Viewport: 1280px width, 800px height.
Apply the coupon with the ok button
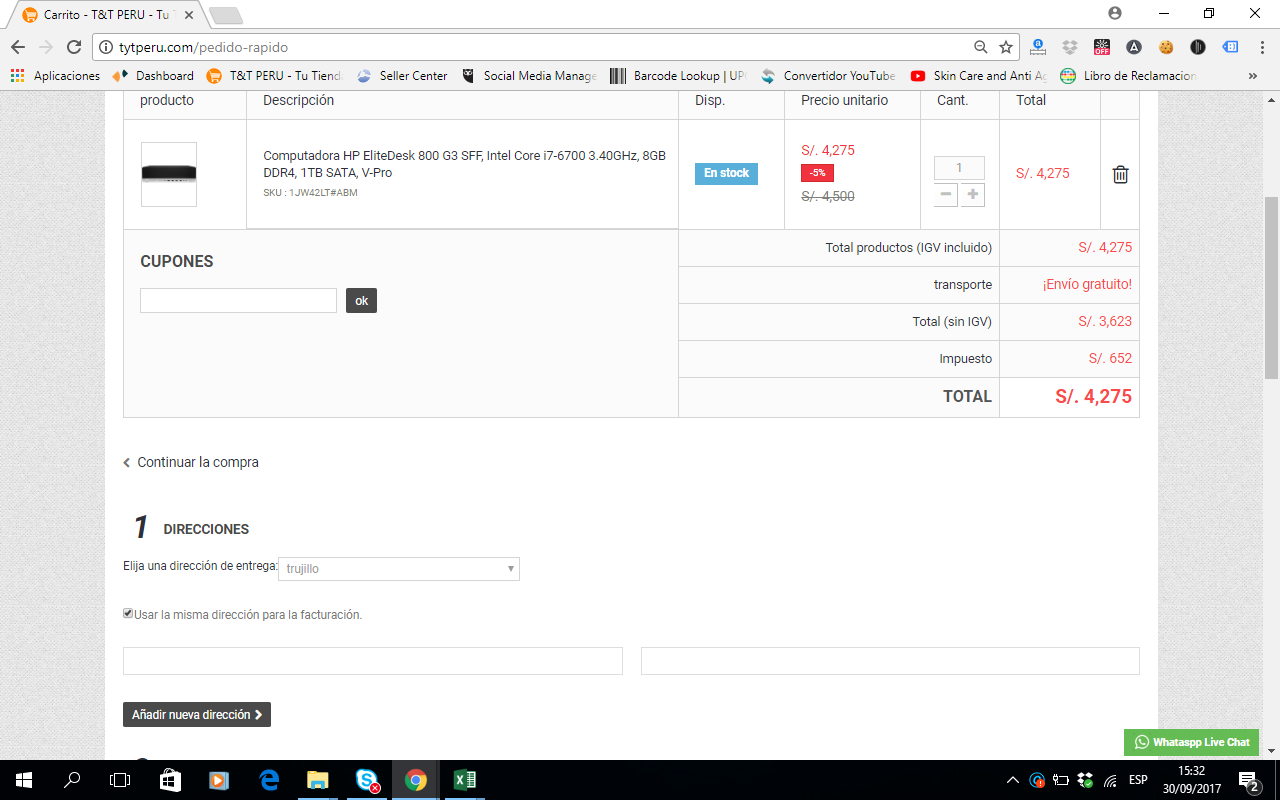(361, 300)
